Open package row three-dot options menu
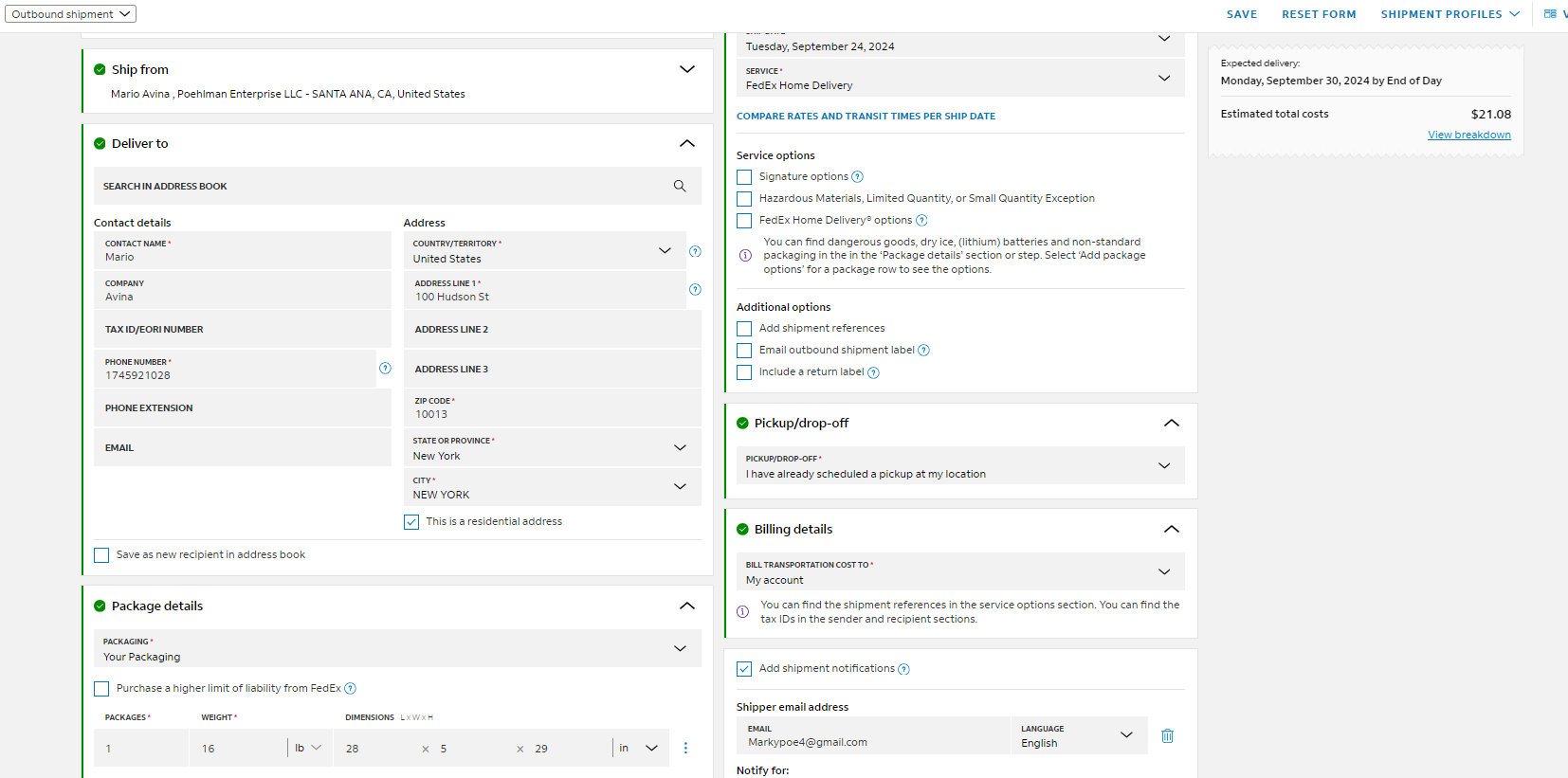This screenshot has width=1568, height=778. [x=685, y=748]
